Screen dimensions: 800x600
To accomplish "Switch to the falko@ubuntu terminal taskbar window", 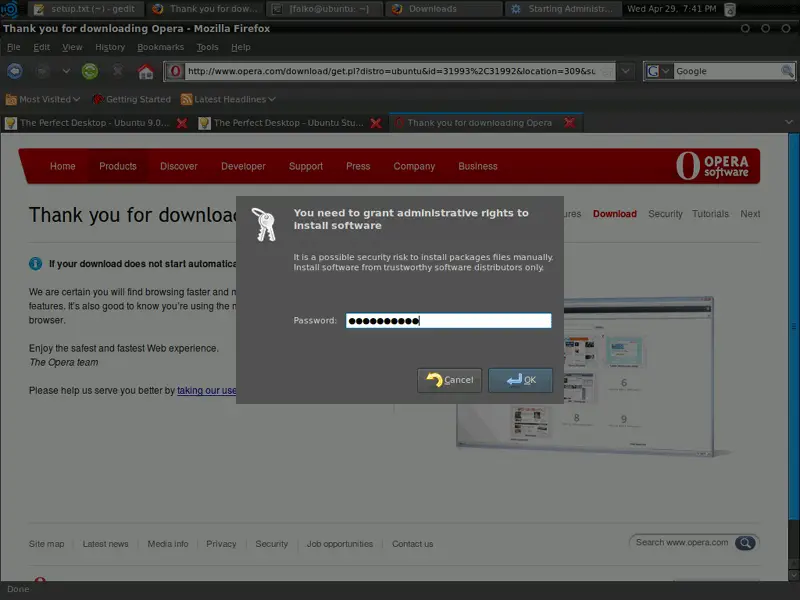I will pyautogui.click(x=323, y=9).
